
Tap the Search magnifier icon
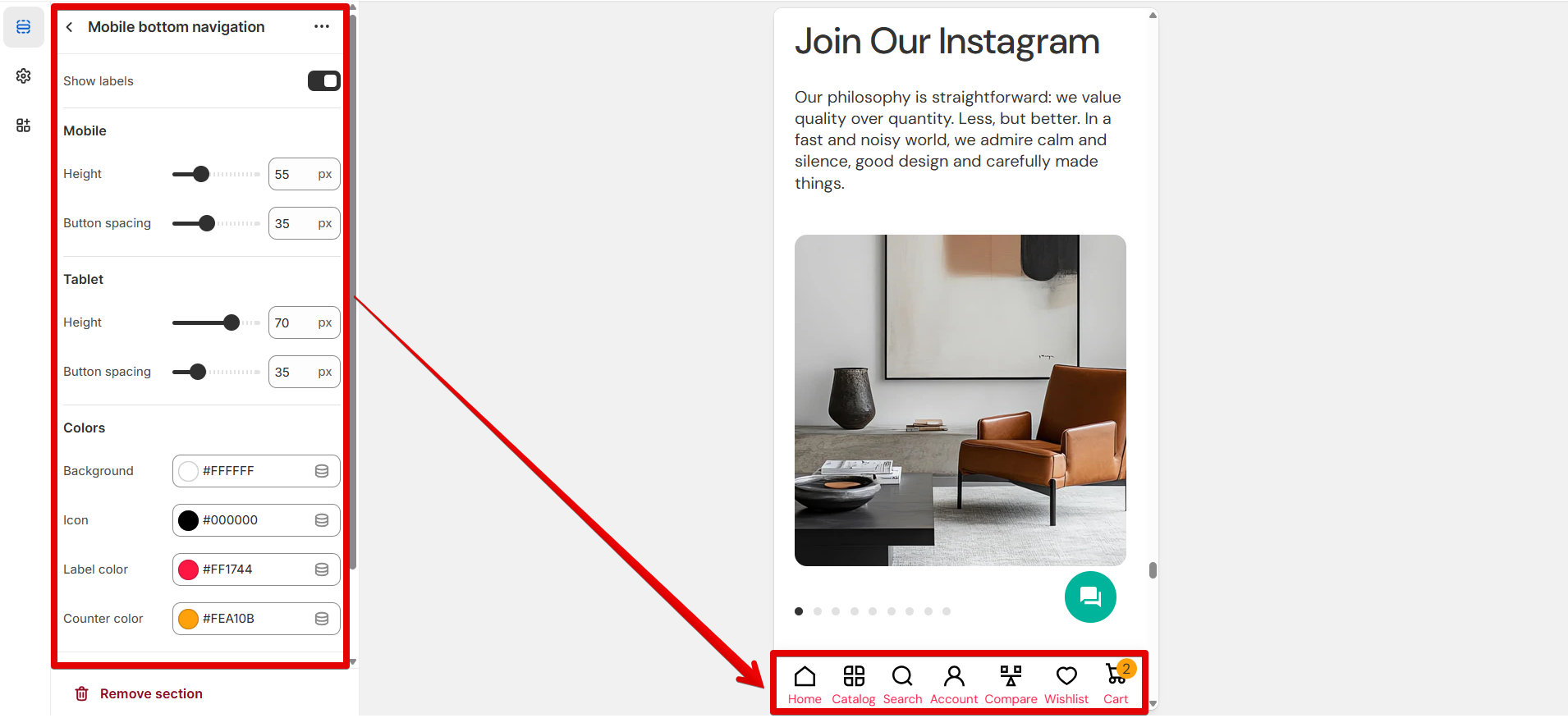click(902, 676)
